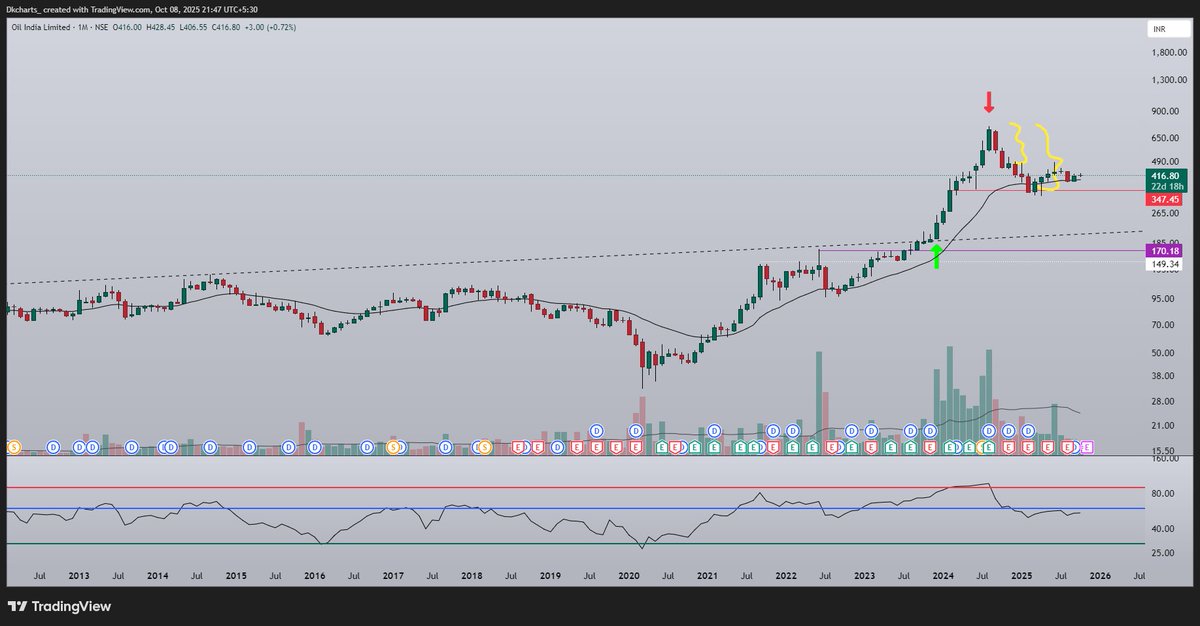
Task: Click the purple 170.18 price label
Action: pyautogui.click(x=1166, y=249)
